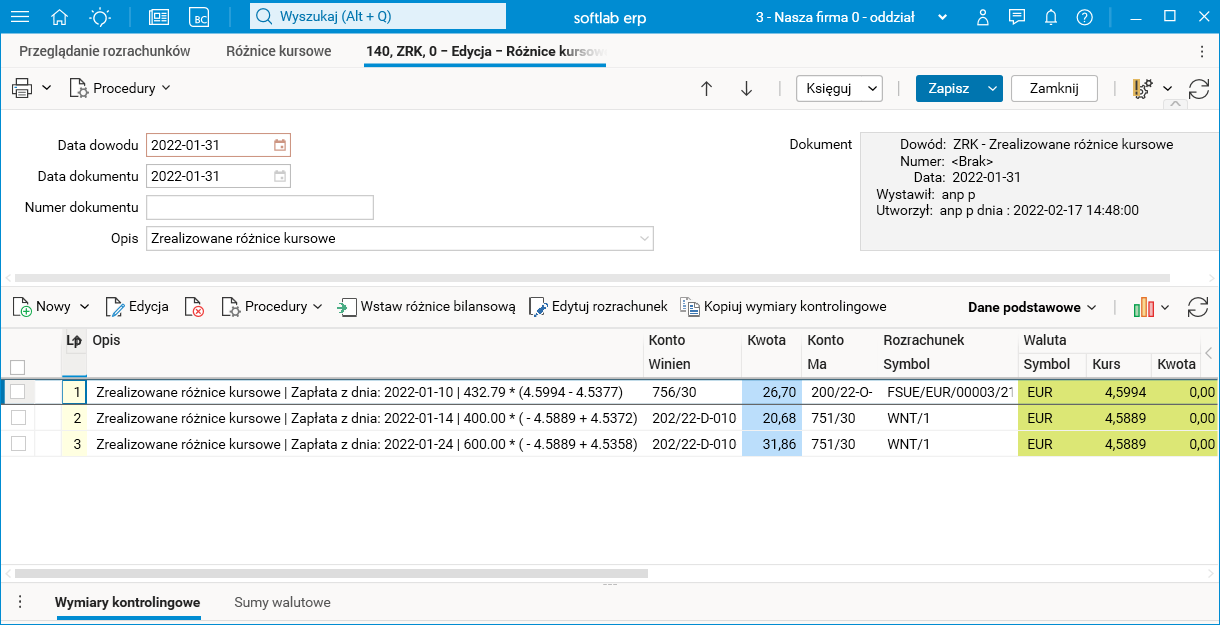Open the Sumy walutowe tab
Image resolution: width=1220 pixels, height=625 pixels.
[282, 603]
